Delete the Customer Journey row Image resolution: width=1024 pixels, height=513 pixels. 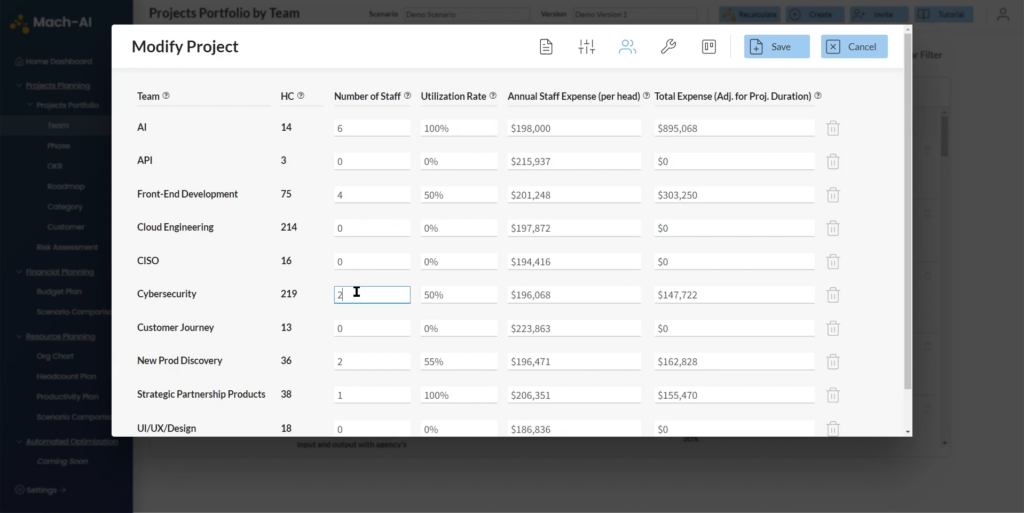click(x=833, y=328)
